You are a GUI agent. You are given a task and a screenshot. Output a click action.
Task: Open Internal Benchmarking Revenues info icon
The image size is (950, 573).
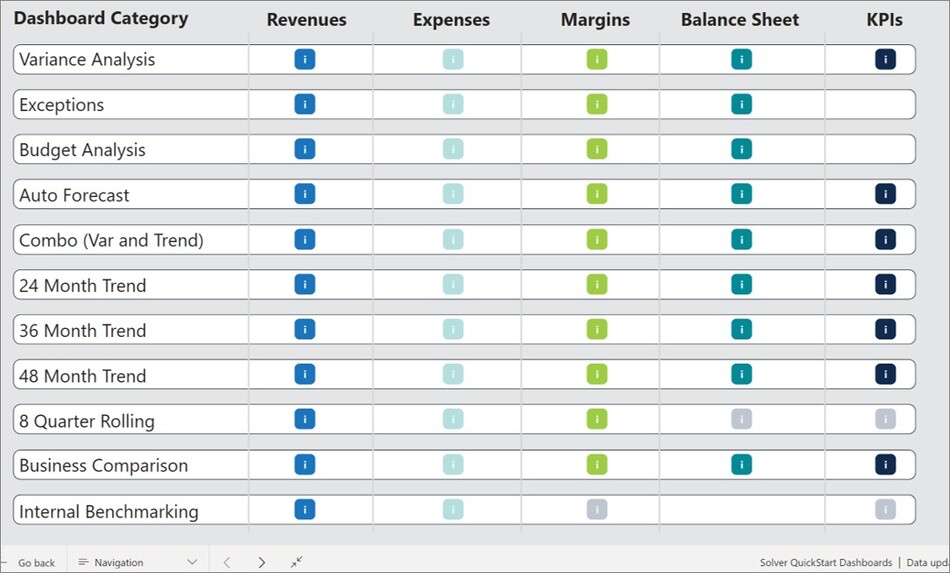(x=305, y=509)
